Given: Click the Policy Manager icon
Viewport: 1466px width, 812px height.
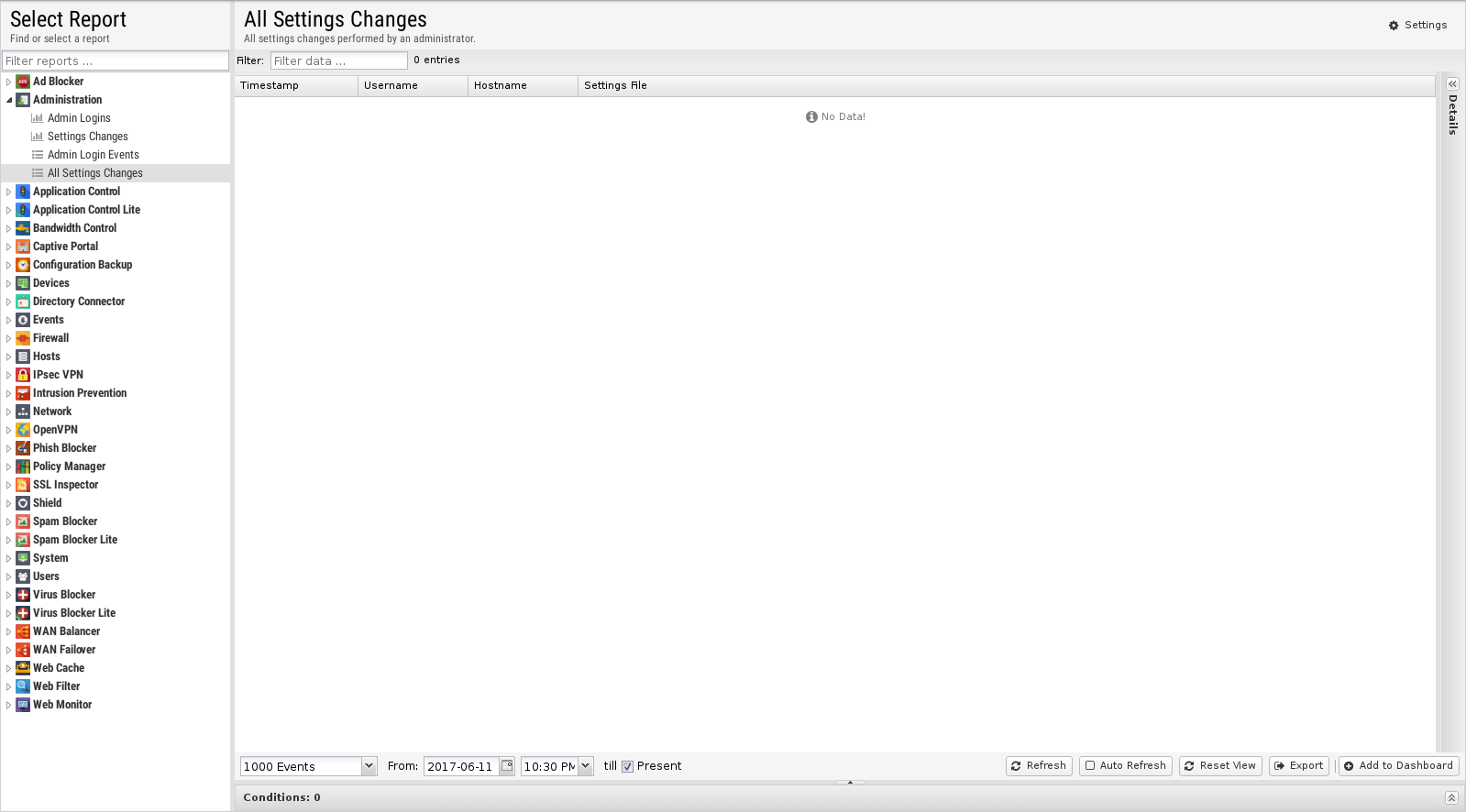Looking at the screenshot, I should [x=23, y=466].
